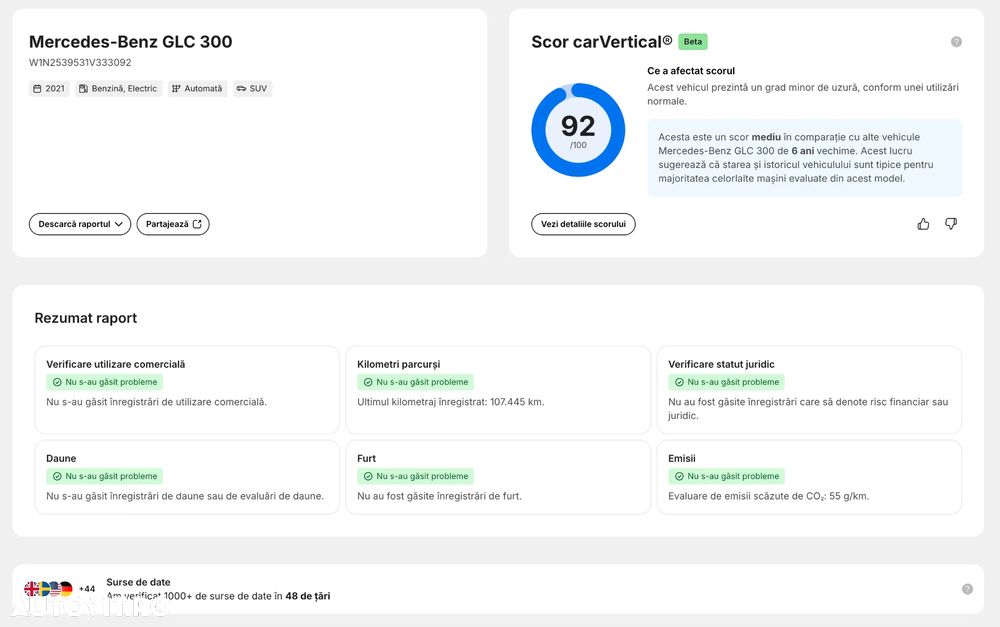Click the calendar icon beside 2021

pos(37,89)
